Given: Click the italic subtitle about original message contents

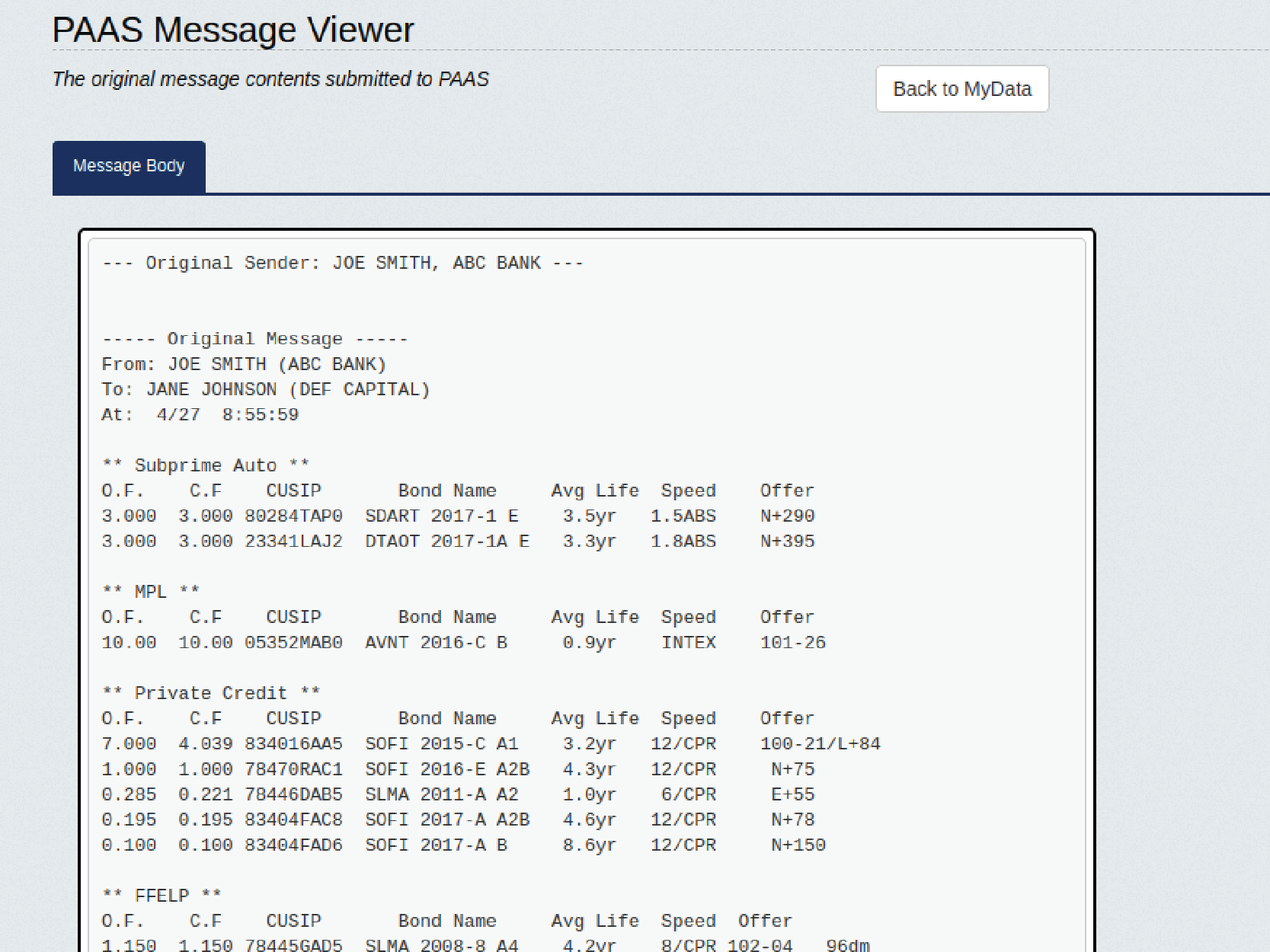Looking at the screenshot, I should 270,79.
